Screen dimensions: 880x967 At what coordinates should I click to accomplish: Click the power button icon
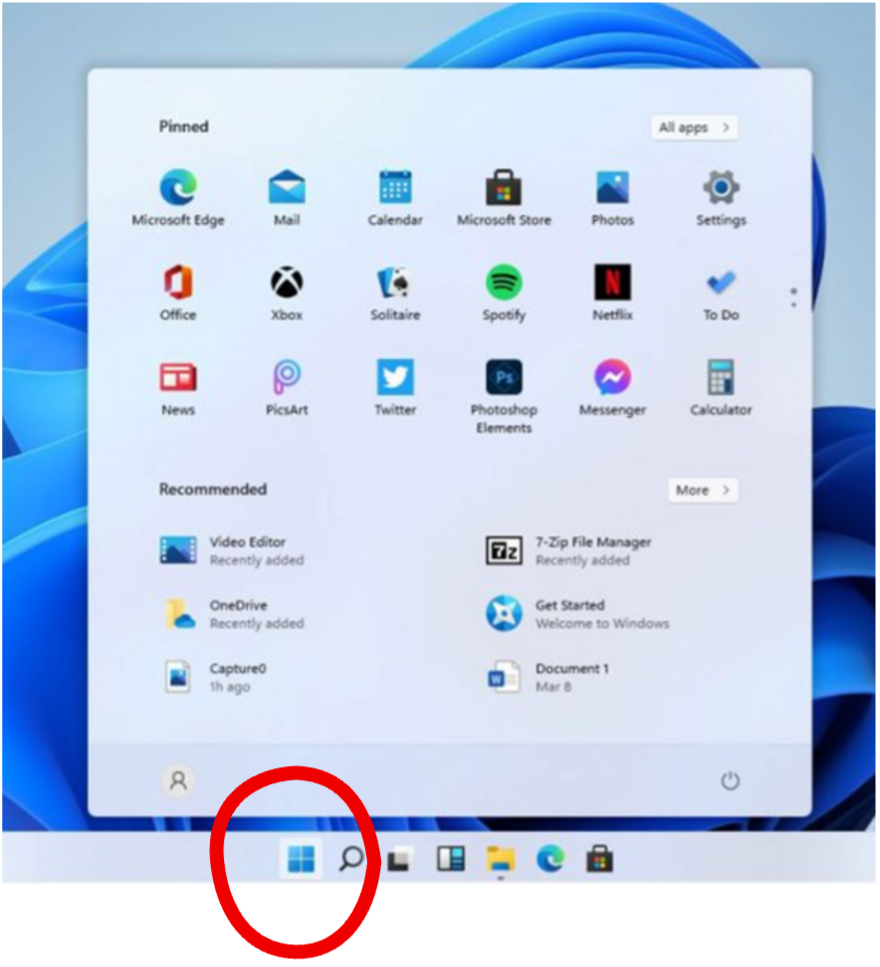tap(730, 781)
